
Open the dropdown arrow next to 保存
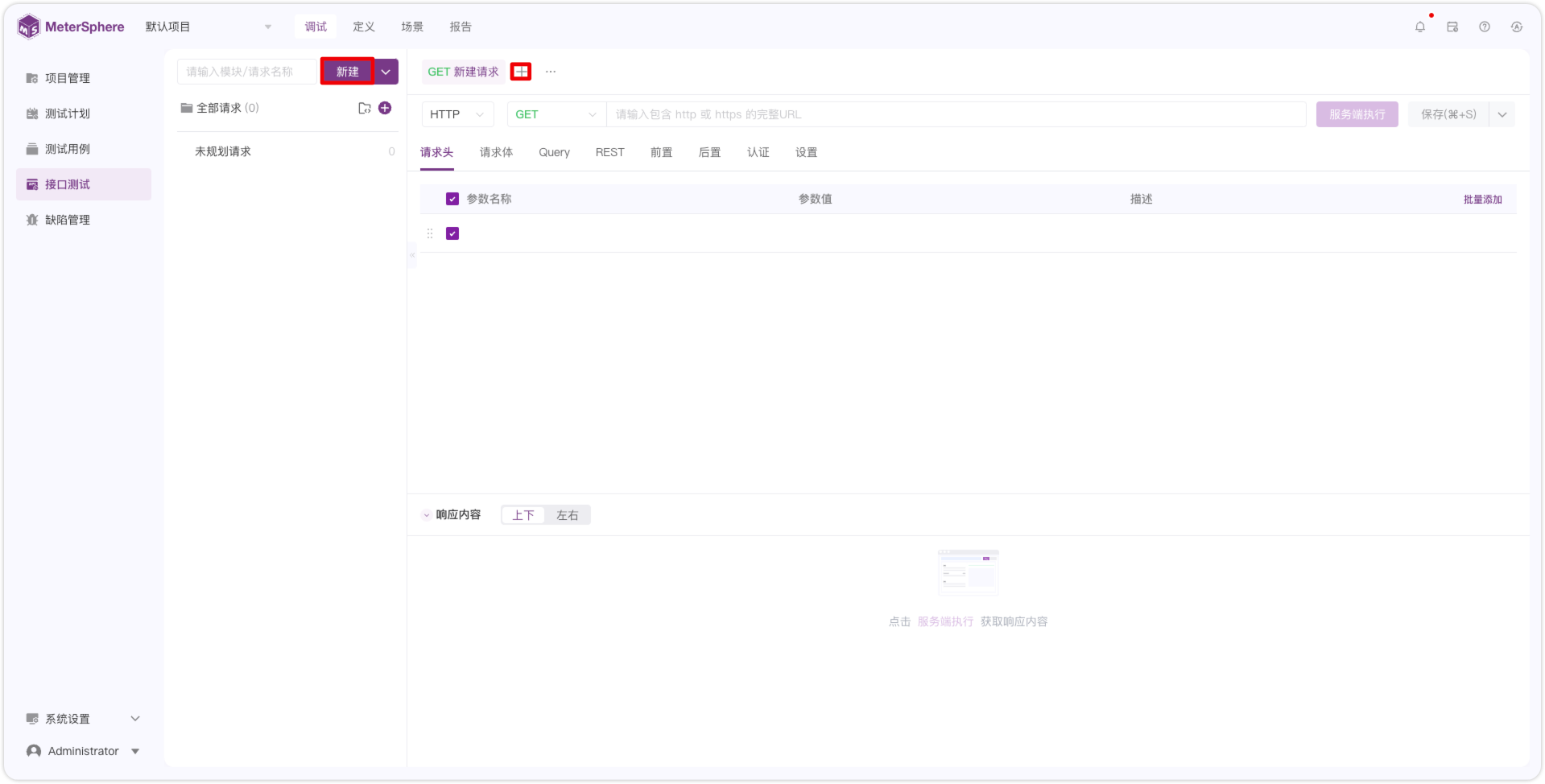(x=1502, y=114)
